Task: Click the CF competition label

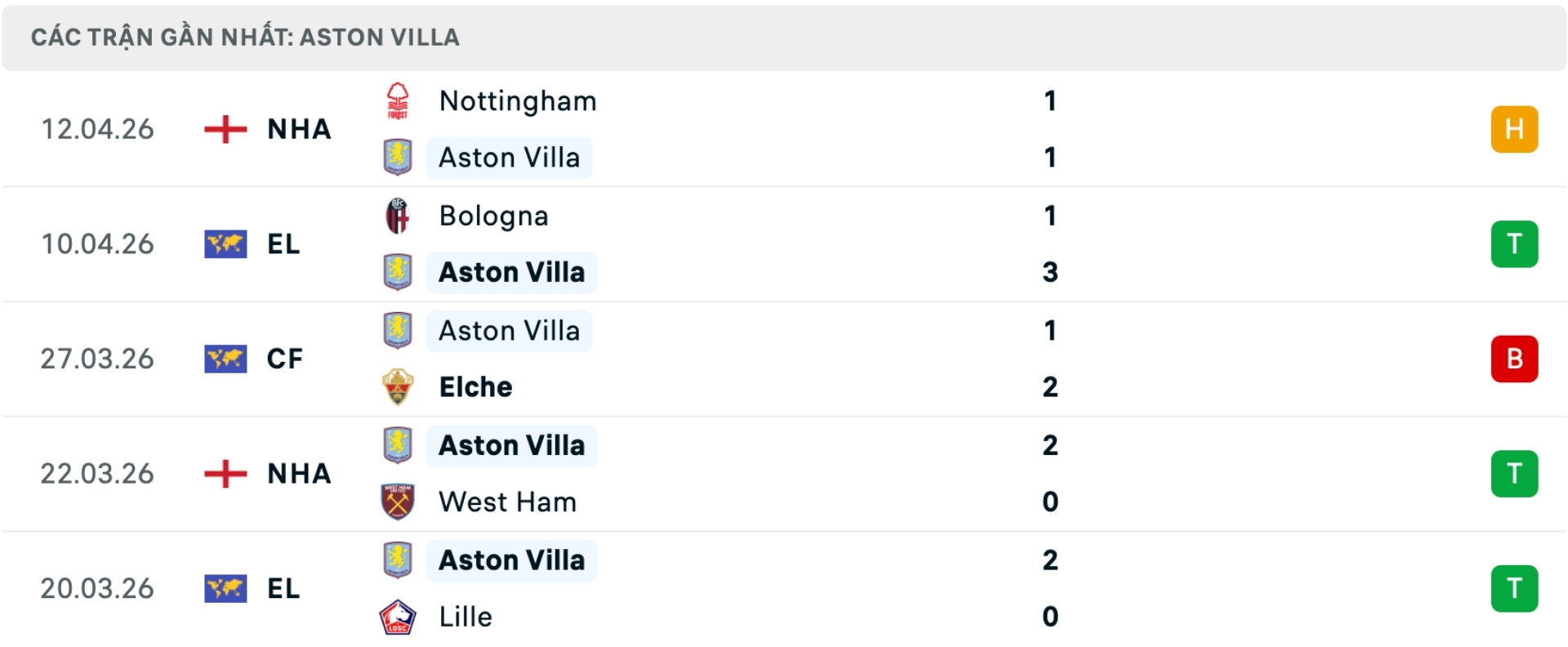Action: (284, 359)
